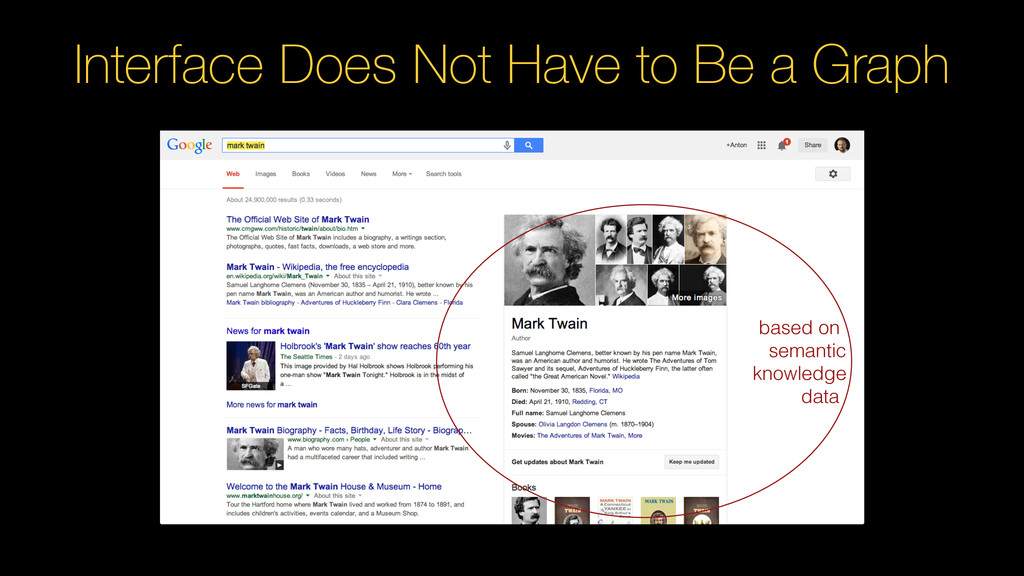Image resolution: width=1024 pixels, height=576 pixels.
Task: Expand the arrow next to the cmgww.com URL
Action: coord(363,229)
